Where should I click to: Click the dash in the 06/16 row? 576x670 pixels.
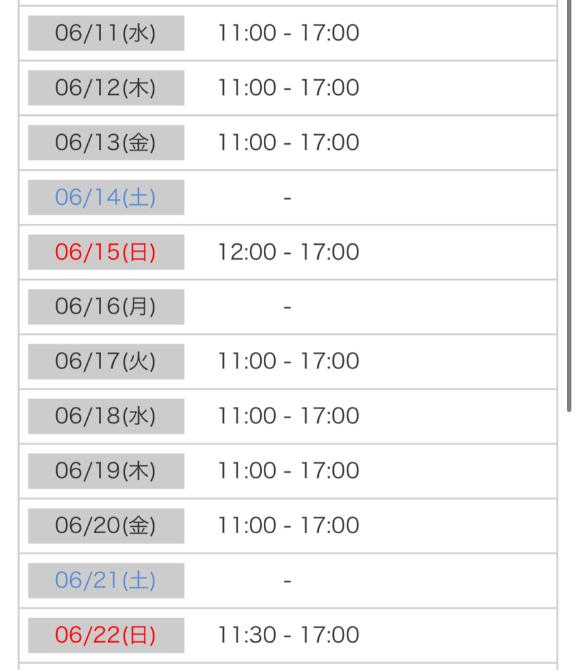[288, 307]
